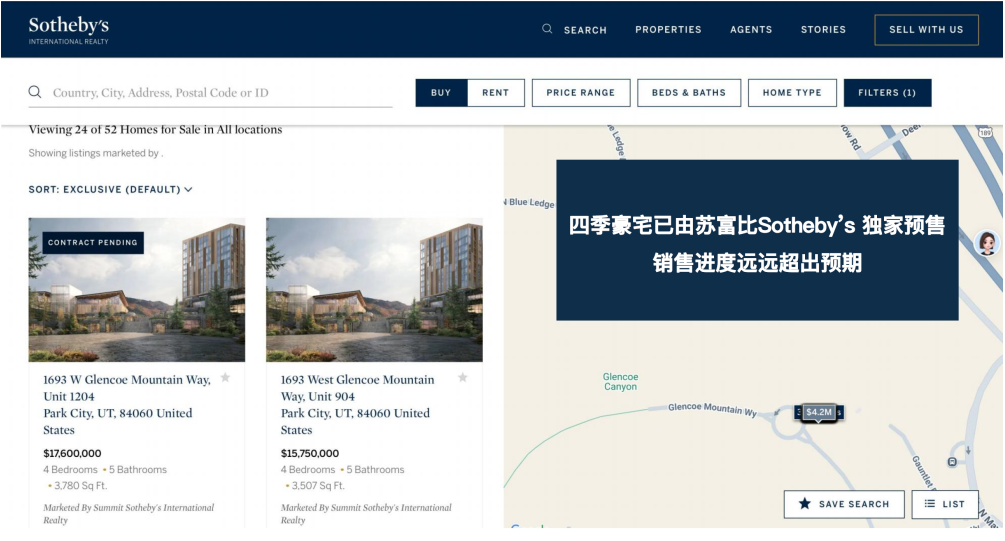This screenshot has width=1005, height=541.
Task: Open the PROPERTIES menu
Action: tap(668, 29)
